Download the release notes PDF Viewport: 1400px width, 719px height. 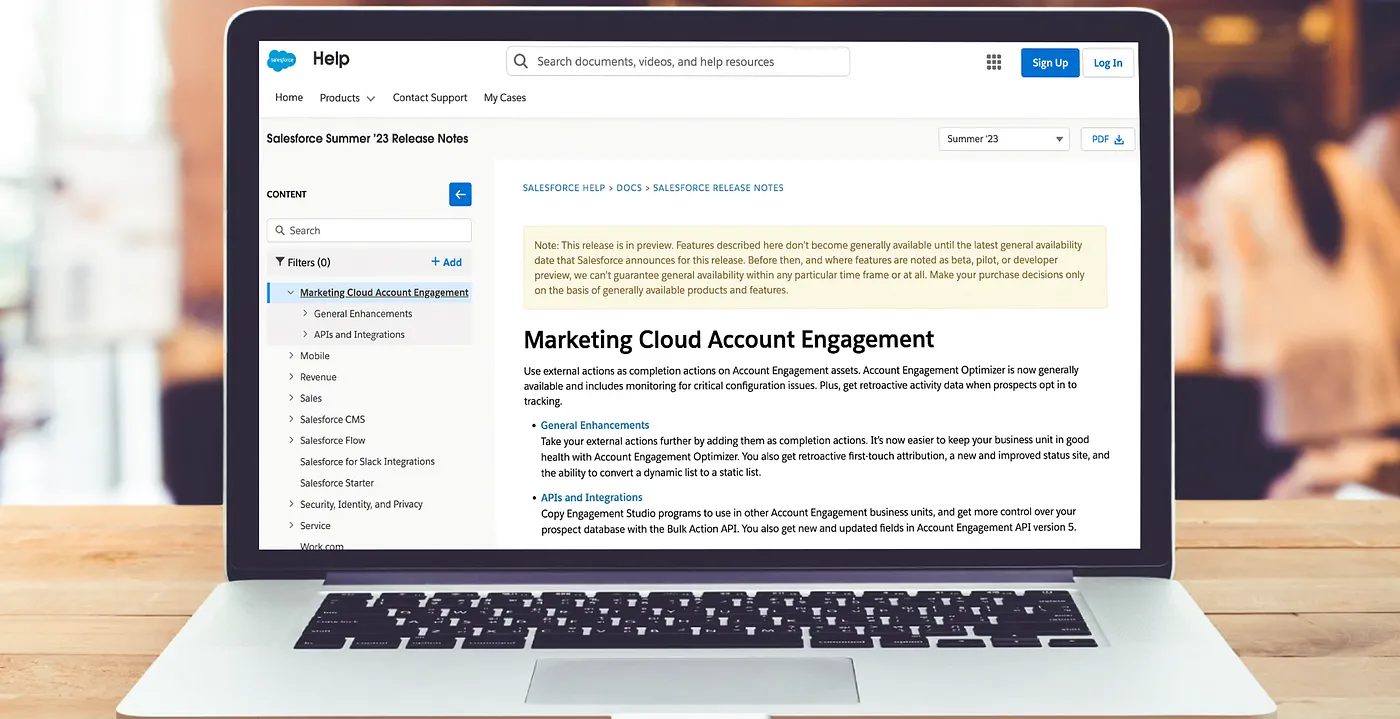[x=1107, y=139]
